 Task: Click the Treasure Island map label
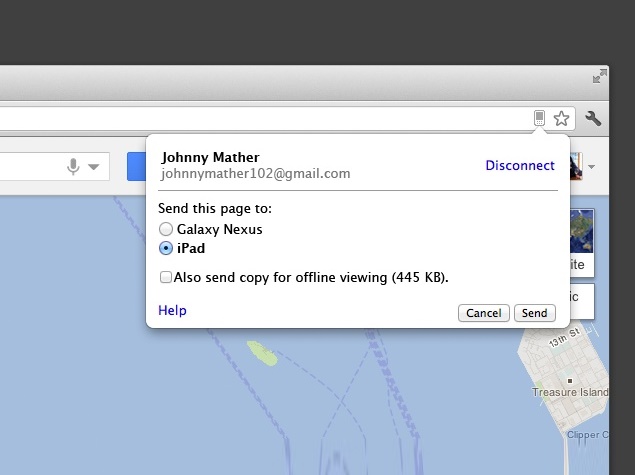coord(570,392)
